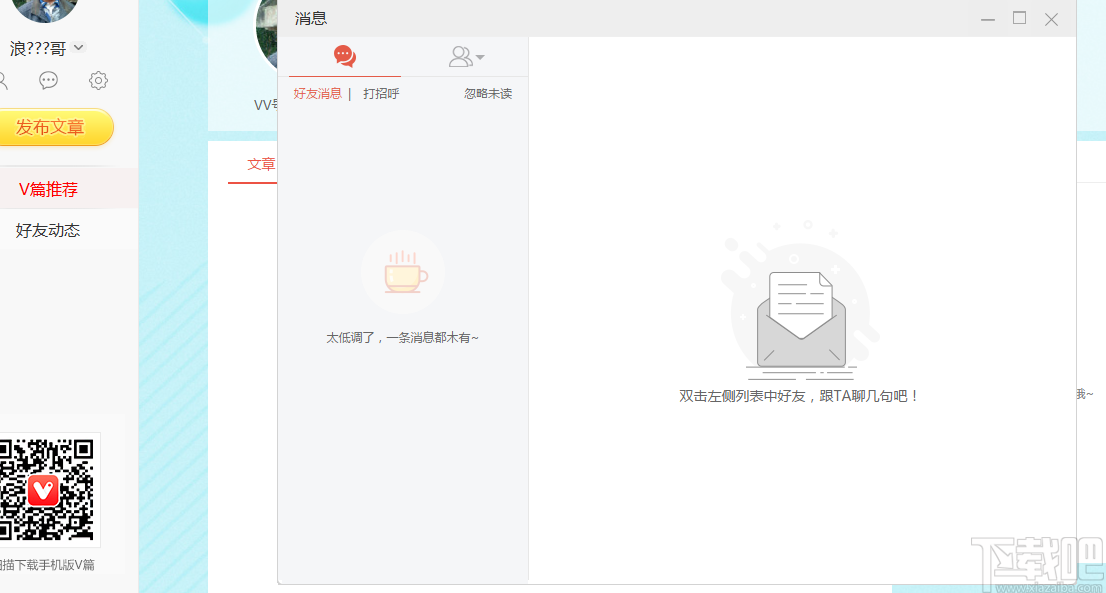Click the speech bubble messages icon
1106x593 pixels.
pos(48,80)
